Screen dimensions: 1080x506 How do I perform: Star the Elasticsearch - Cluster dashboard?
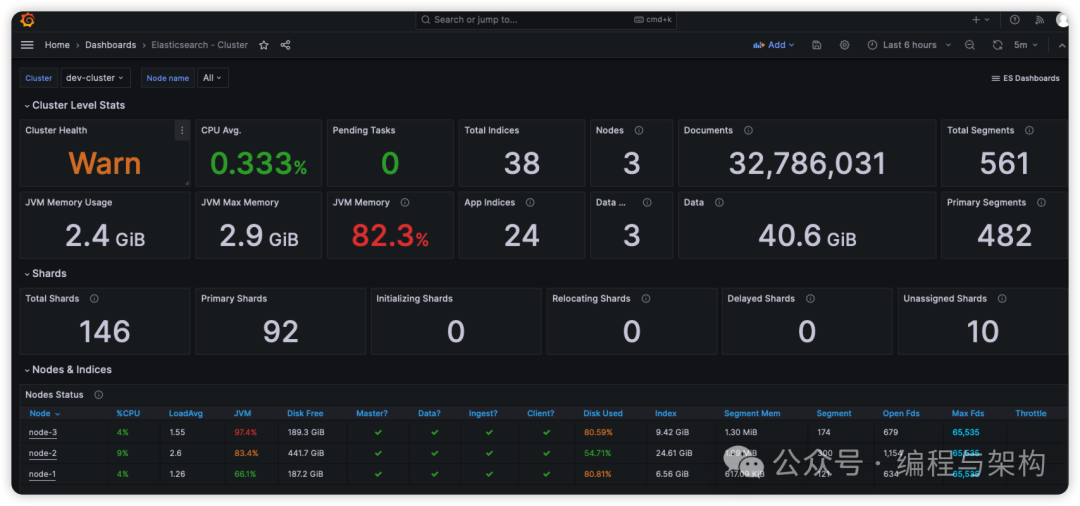click(x=264, y=45)
